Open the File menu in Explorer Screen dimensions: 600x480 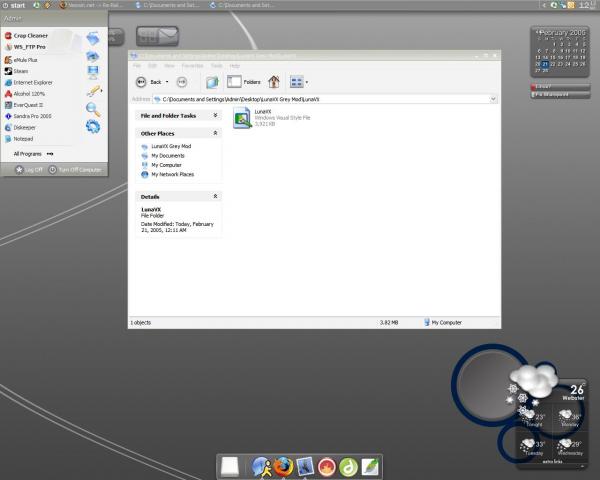pyautogui.click(x=137, y=66)
